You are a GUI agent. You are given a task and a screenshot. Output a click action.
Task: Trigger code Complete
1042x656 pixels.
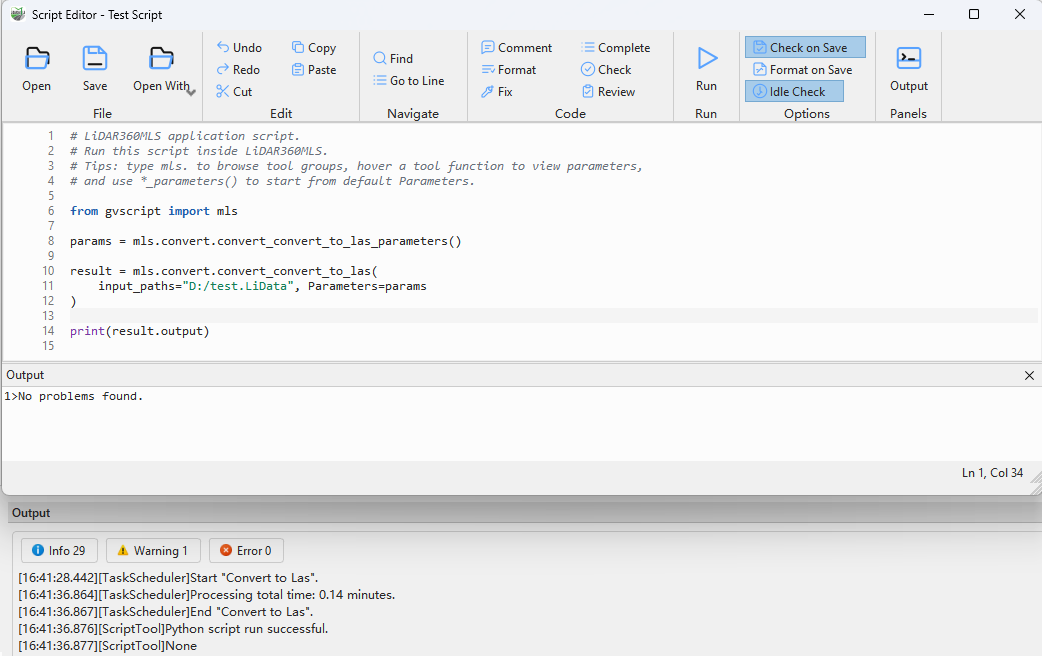615,48
